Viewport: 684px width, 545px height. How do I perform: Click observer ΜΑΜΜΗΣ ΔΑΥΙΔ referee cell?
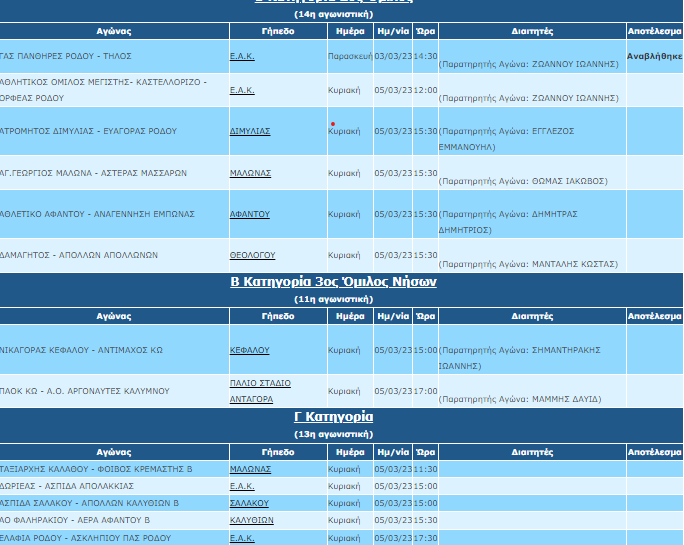click(520, 399)
